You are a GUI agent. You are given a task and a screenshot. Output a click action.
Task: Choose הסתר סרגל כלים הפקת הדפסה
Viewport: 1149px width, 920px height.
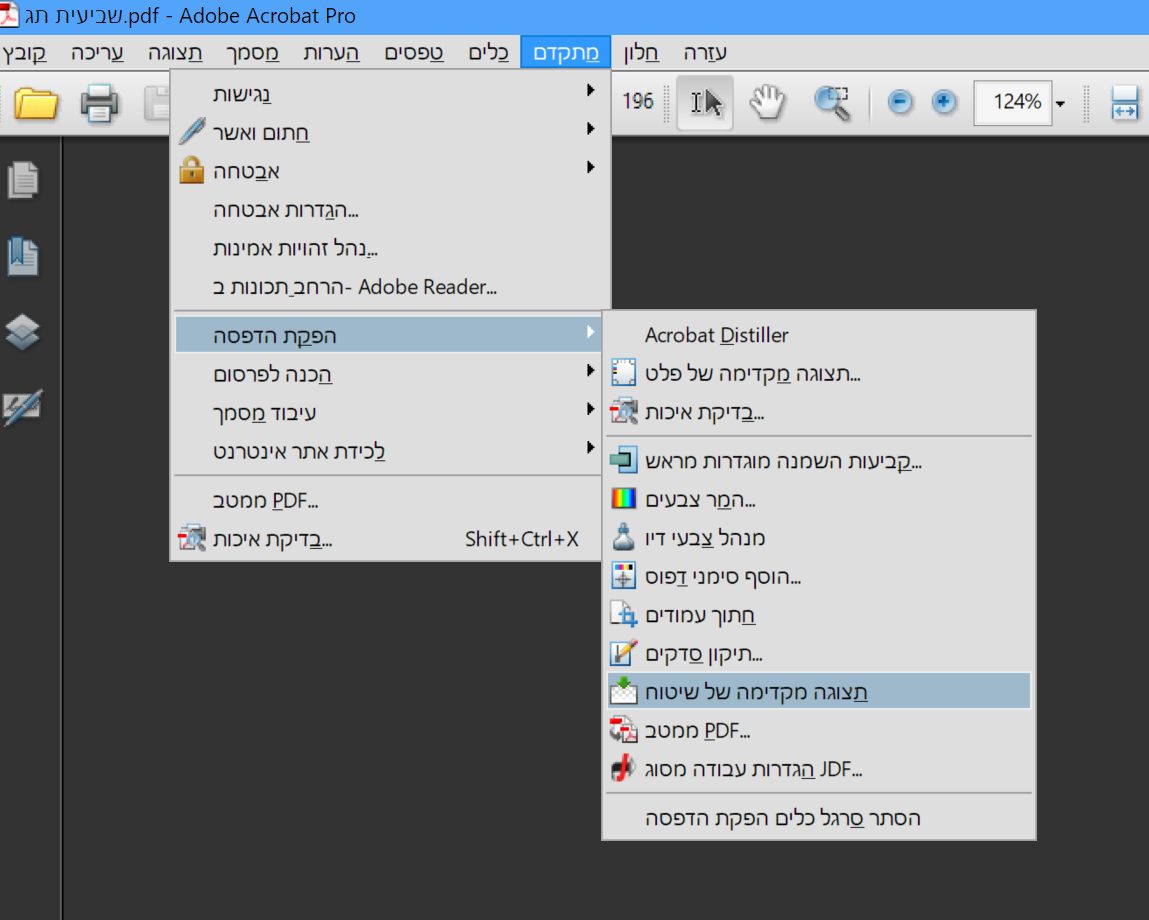[x=819, y=818]
